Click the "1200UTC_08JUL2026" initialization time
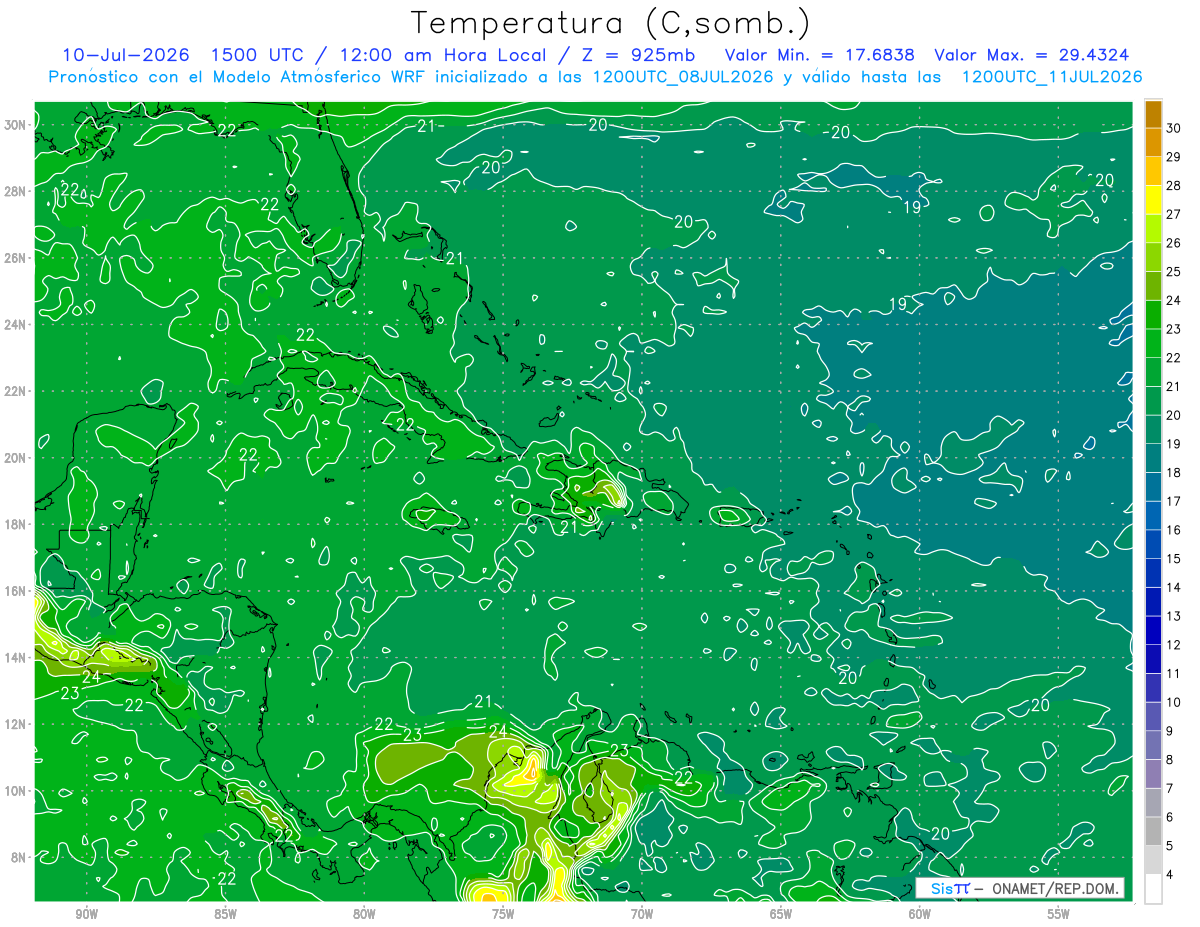The height and width of the screenshot is (927, 1200). (x=683, y=77)
